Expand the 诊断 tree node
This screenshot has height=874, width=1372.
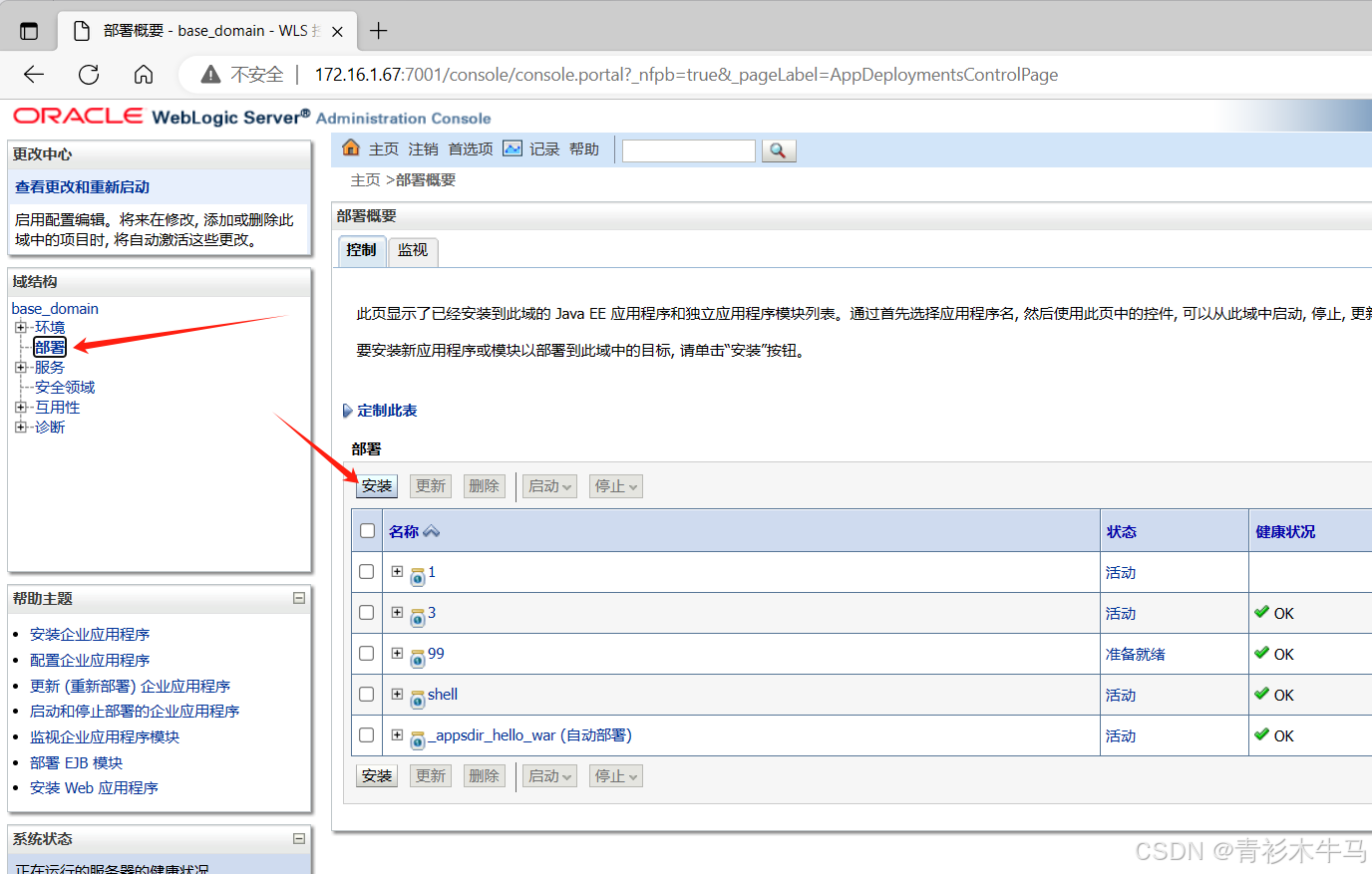click(x=20, y=427)
